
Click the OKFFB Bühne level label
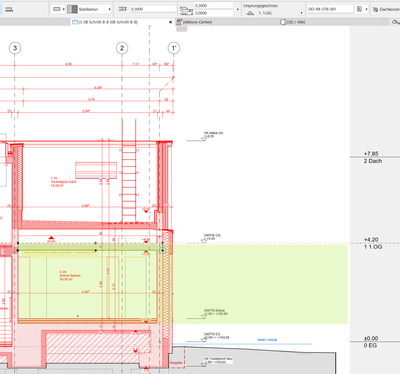point(216,312)
